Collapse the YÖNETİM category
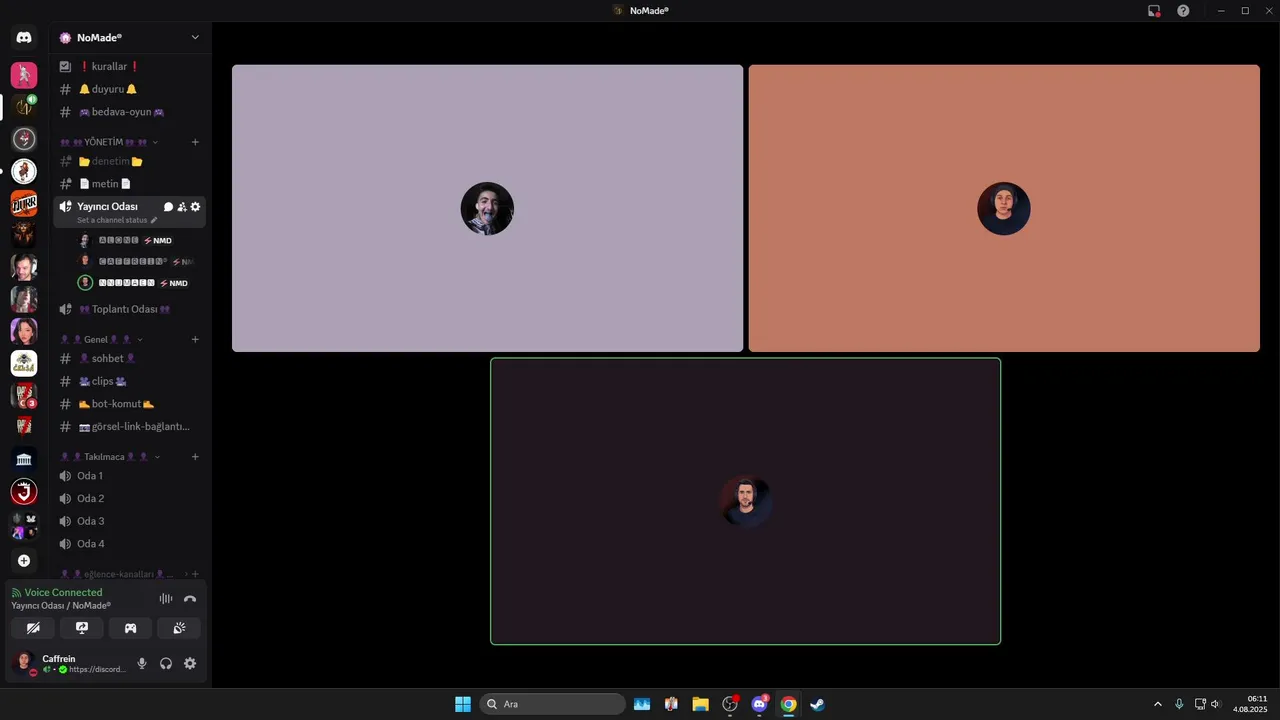The height and width of the screenshot is (720, 1280). [109, 142]
